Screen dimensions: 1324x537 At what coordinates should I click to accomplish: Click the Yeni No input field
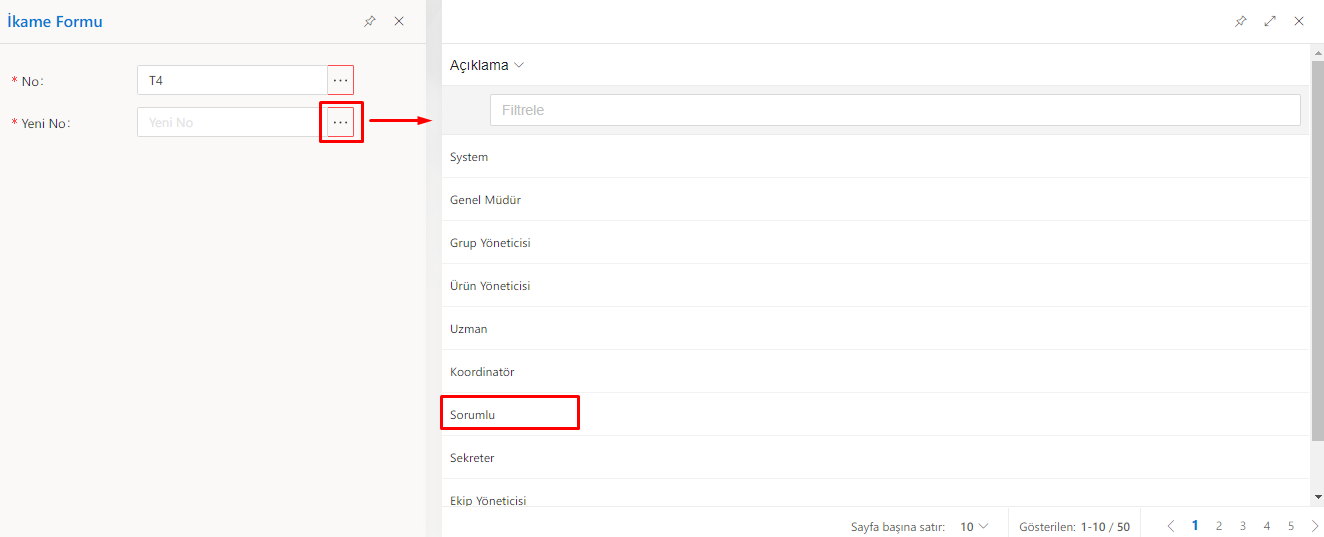232,122
